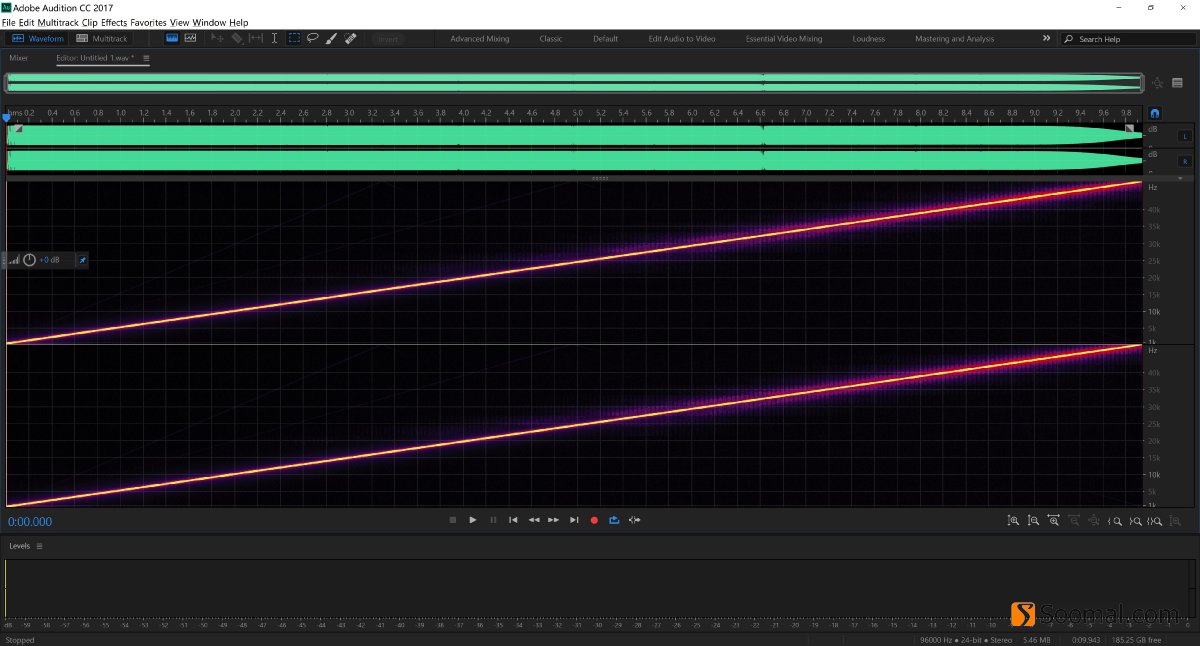
Task: Select the Move tool
Action: [x=217, y=38]
